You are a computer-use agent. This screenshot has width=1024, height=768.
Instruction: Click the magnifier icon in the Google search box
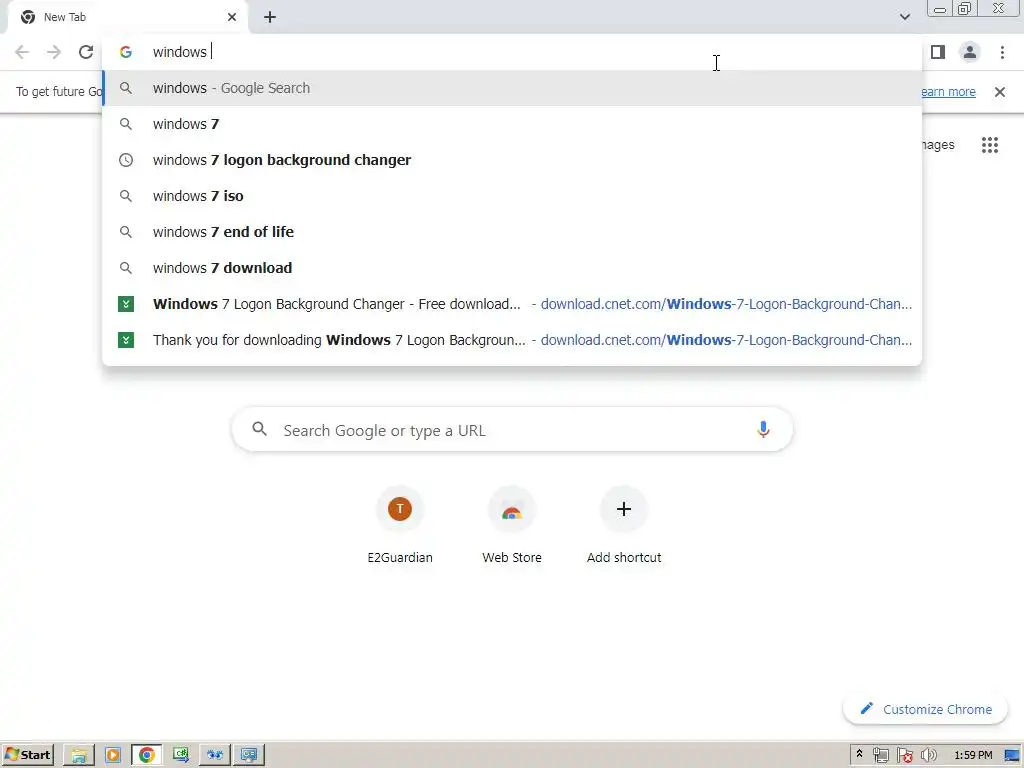(260, 429)
